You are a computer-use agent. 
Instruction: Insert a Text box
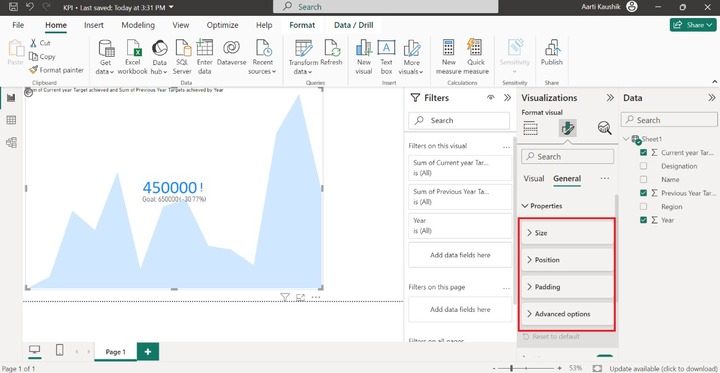(x=386, y=57)
